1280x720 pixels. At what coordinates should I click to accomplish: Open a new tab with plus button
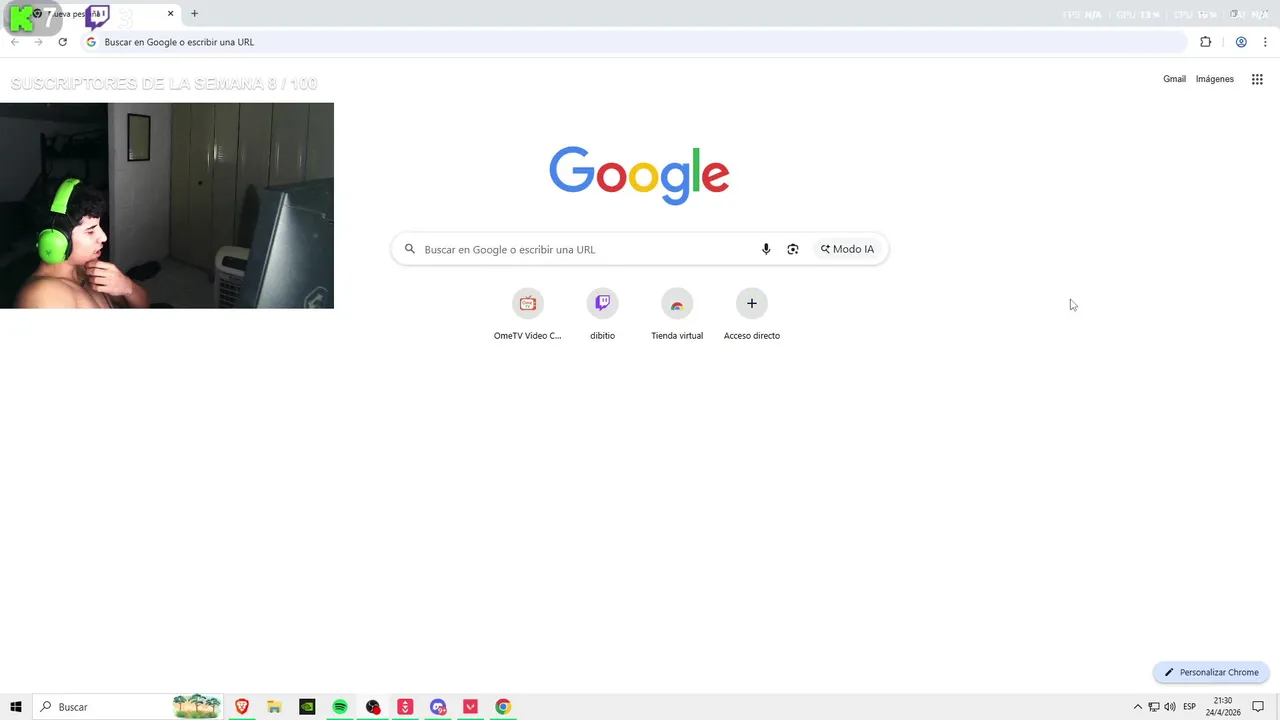[x=194, y=14]
